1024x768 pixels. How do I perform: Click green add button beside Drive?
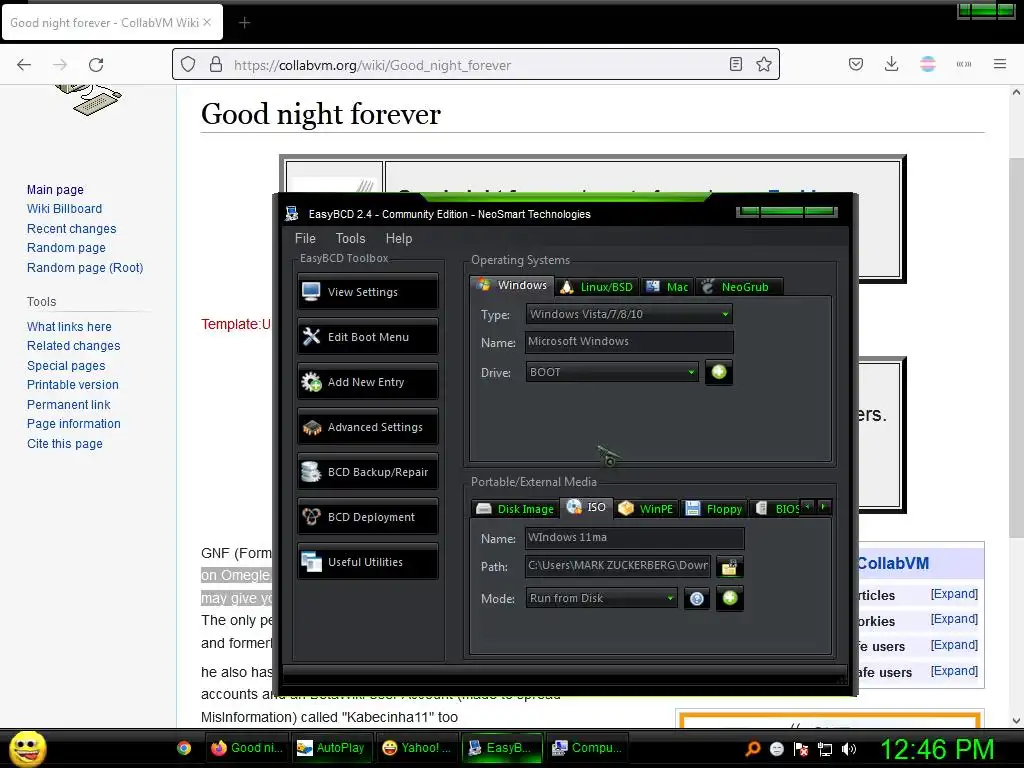coord(719,372)
